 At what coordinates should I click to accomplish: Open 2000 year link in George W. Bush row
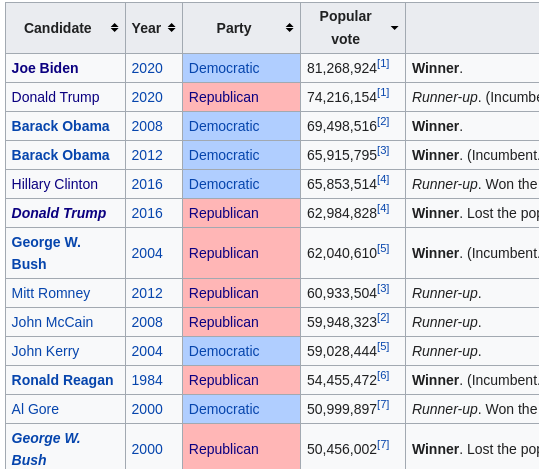[147, 449]
